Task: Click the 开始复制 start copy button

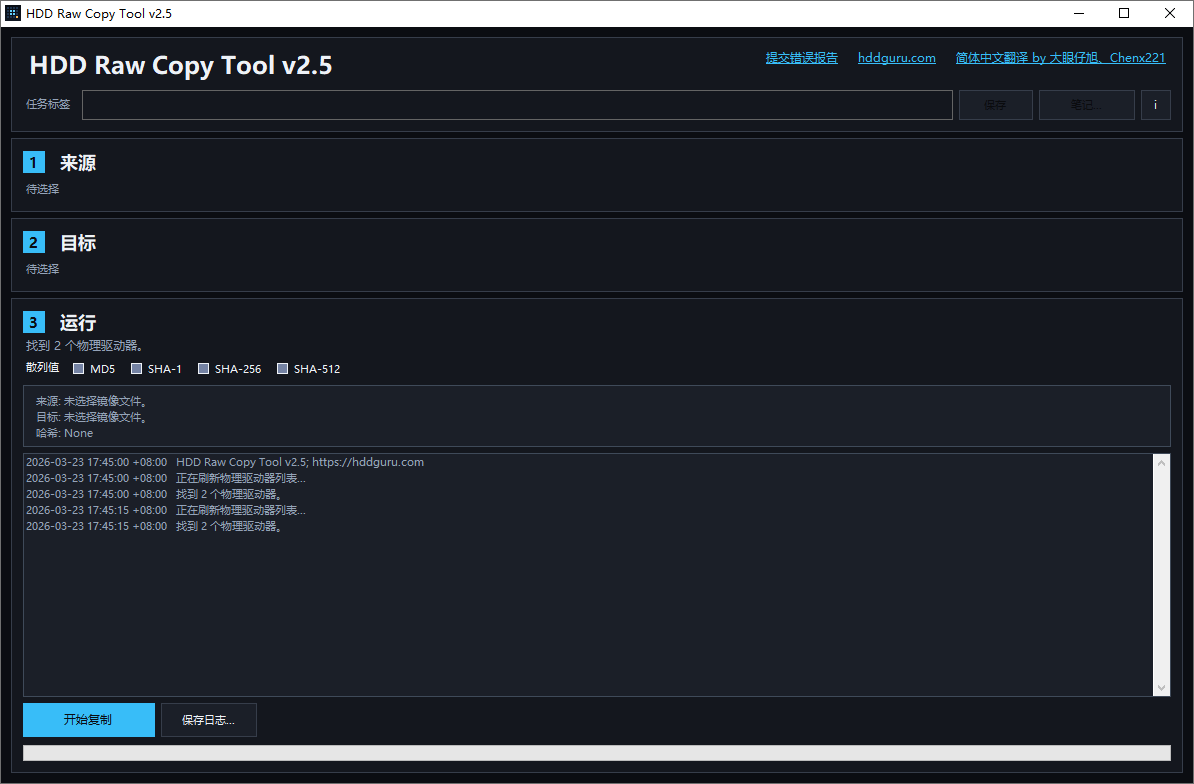Action: [x=88, y=720]
